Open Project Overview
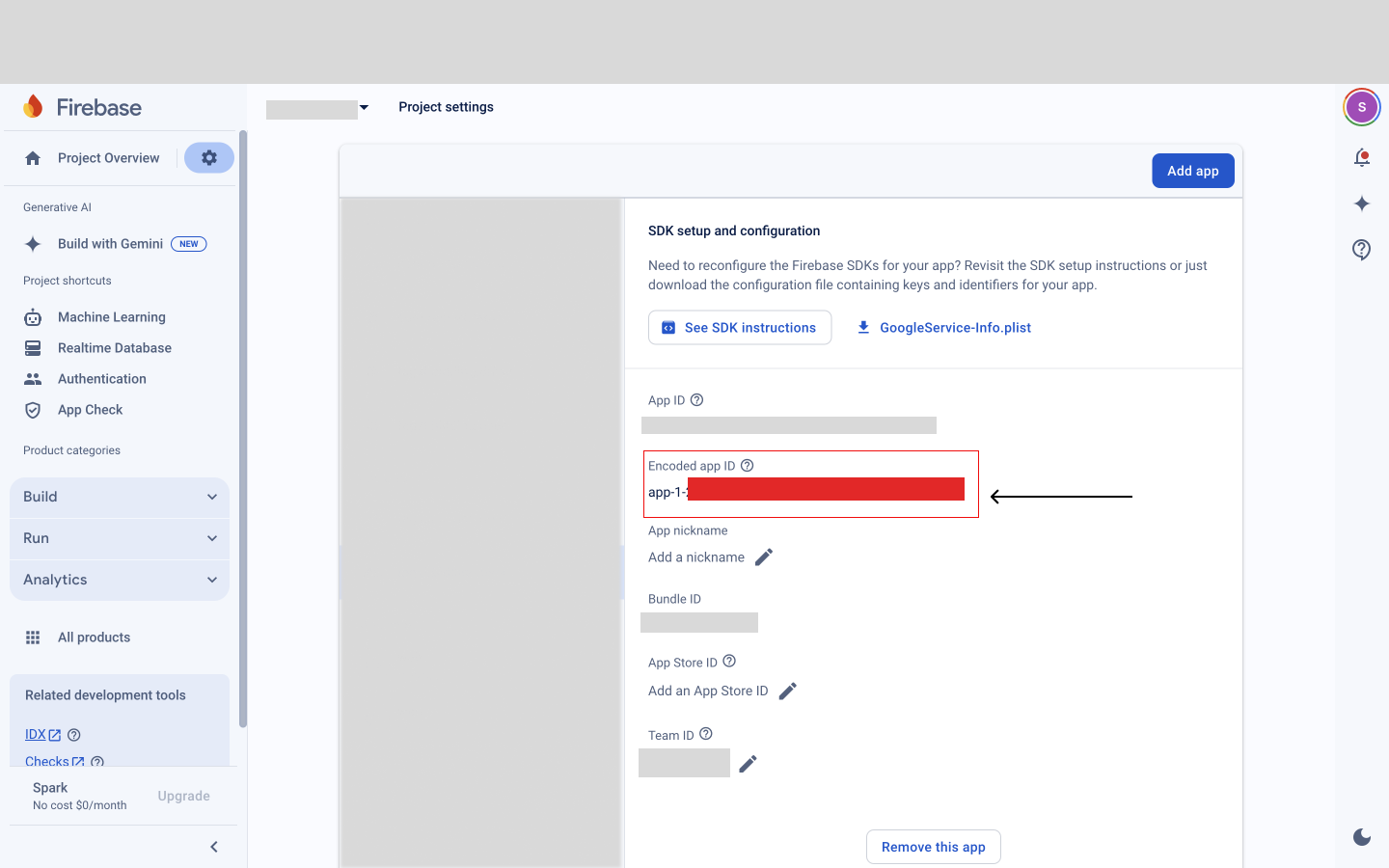The height and width of the screenshot is (868, 1389). point(108,158)
